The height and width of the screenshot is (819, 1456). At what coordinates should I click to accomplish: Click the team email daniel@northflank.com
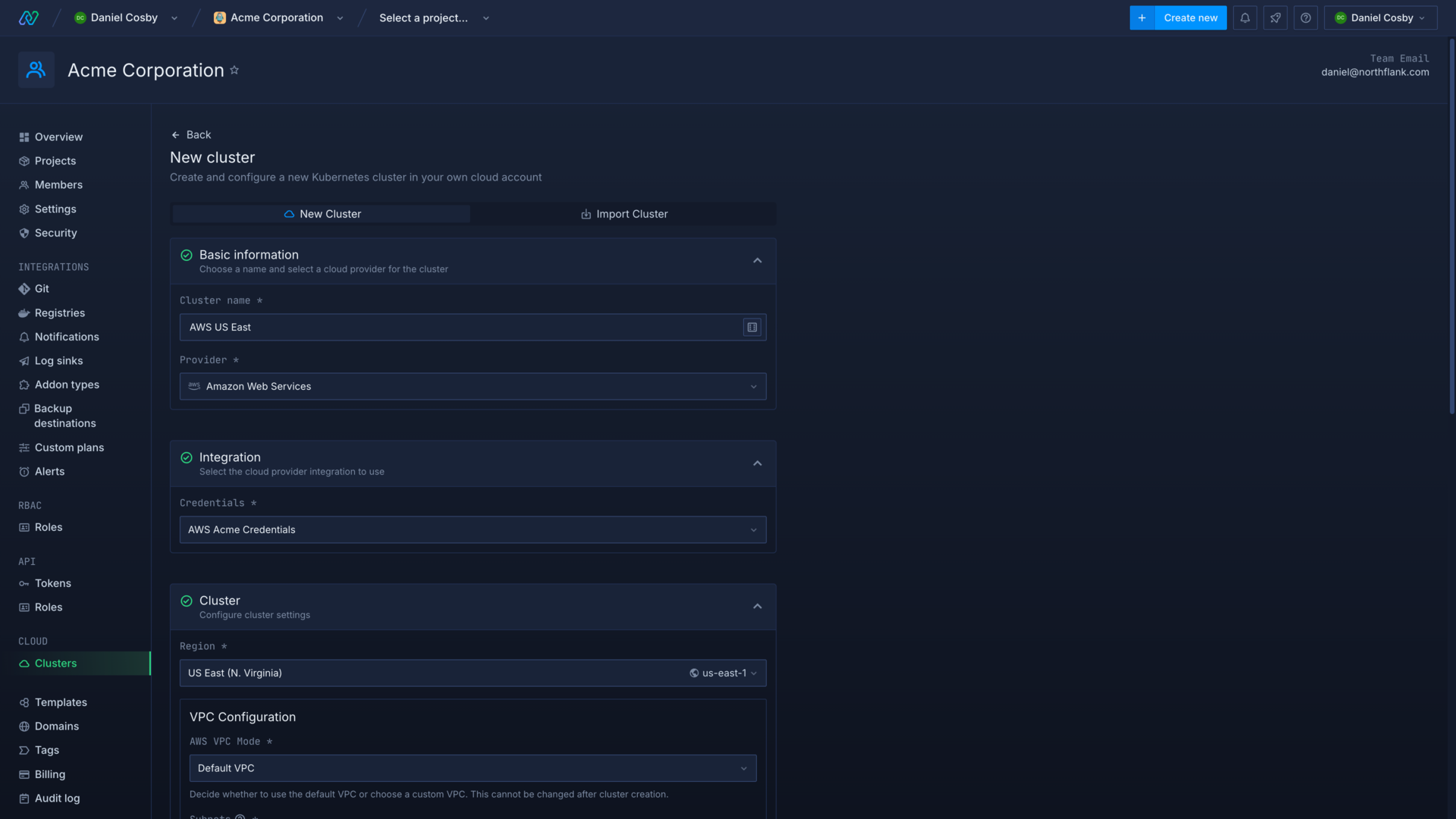tap(1375, 72)
